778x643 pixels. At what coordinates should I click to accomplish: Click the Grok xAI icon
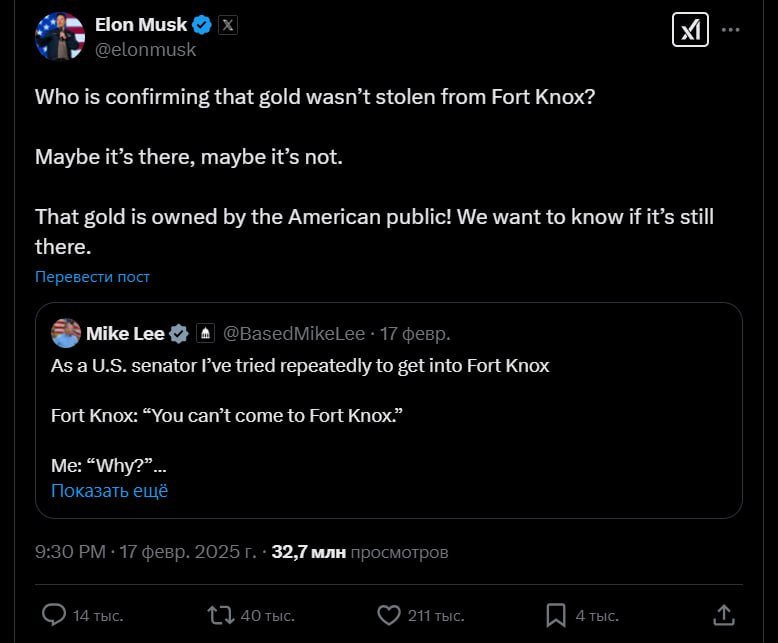point(690,30)
